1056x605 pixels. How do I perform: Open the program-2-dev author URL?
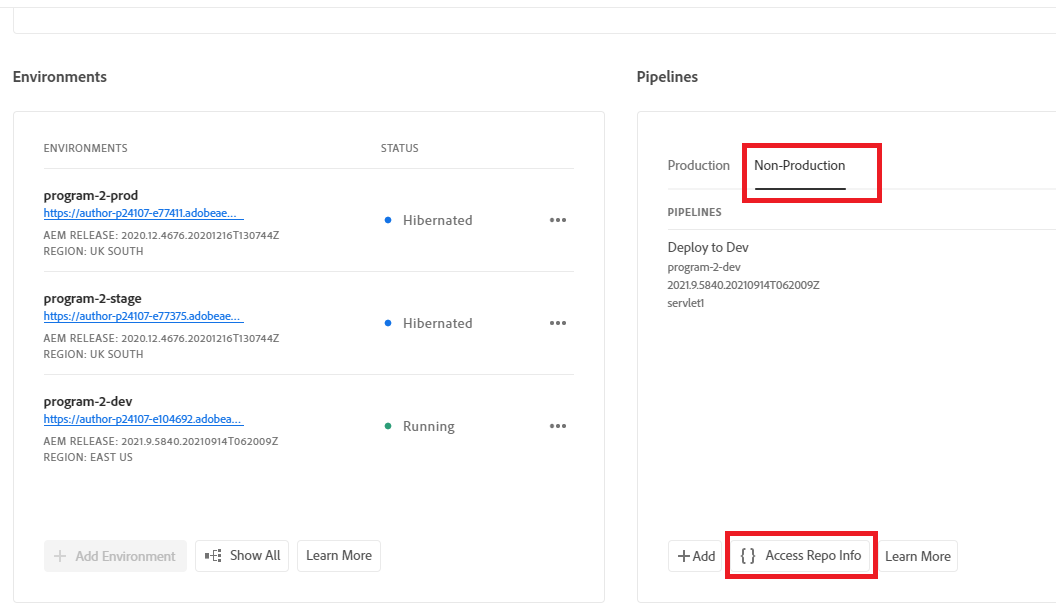(x=143, y=419)
